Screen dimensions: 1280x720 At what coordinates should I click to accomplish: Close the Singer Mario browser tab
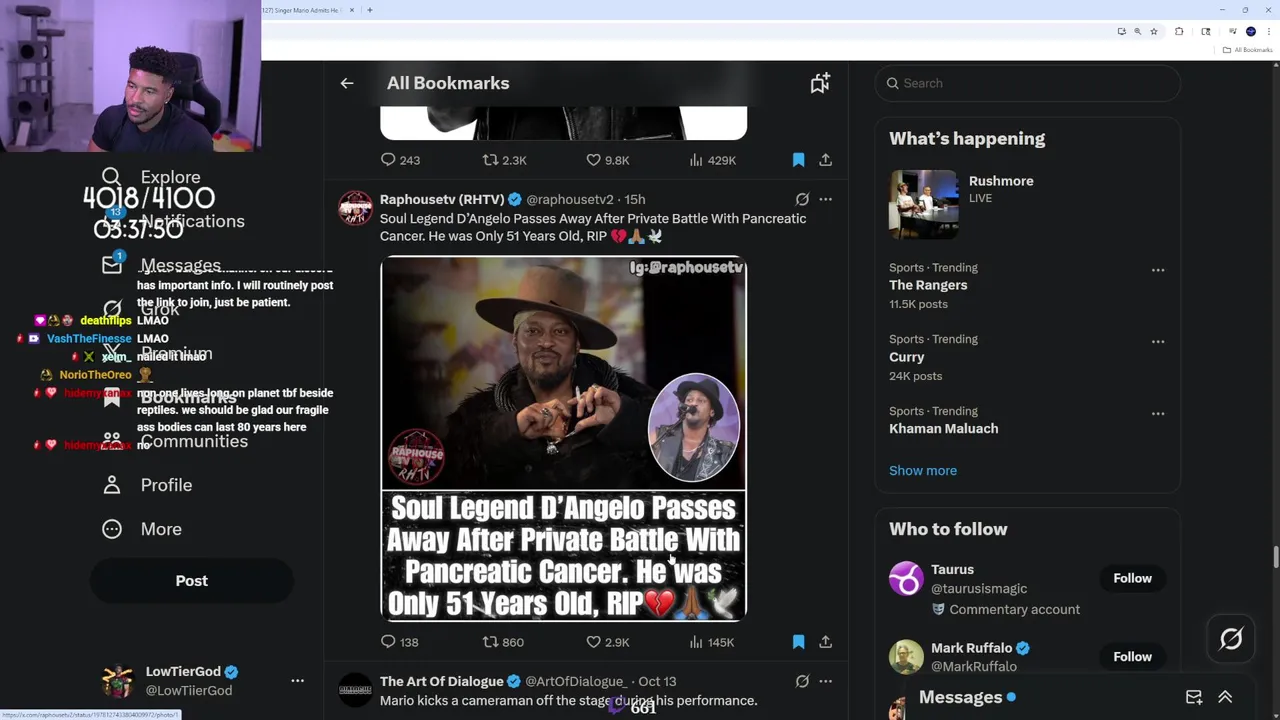[352, 10]
